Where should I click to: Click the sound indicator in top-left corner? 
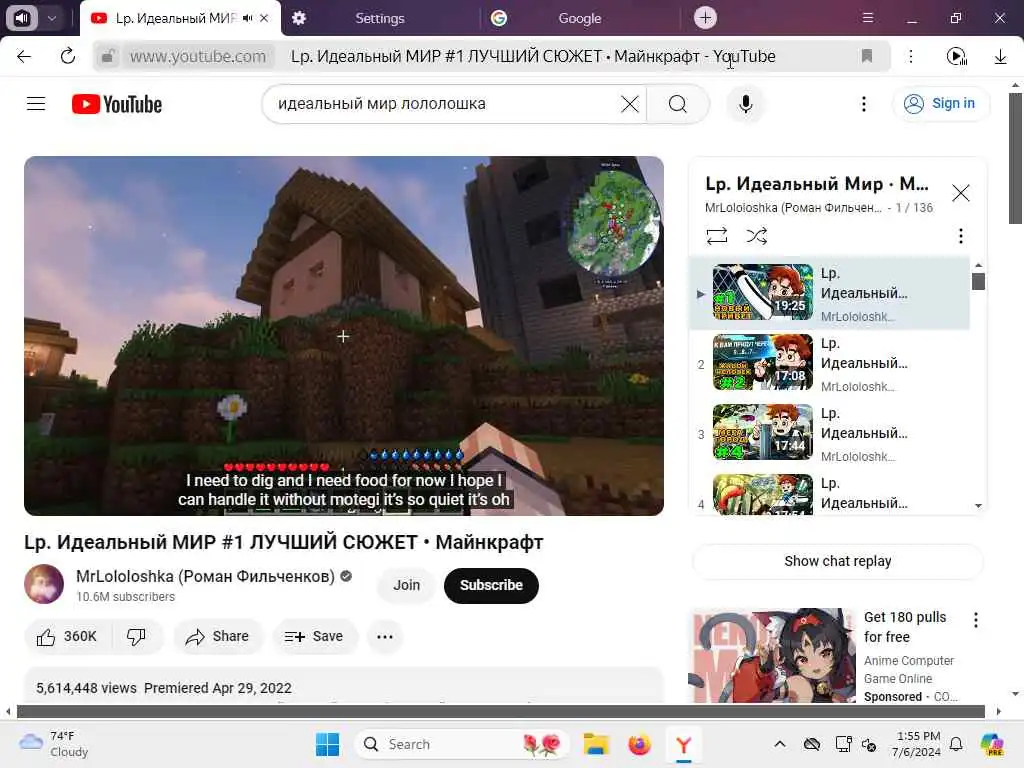[x=22, y=18]
